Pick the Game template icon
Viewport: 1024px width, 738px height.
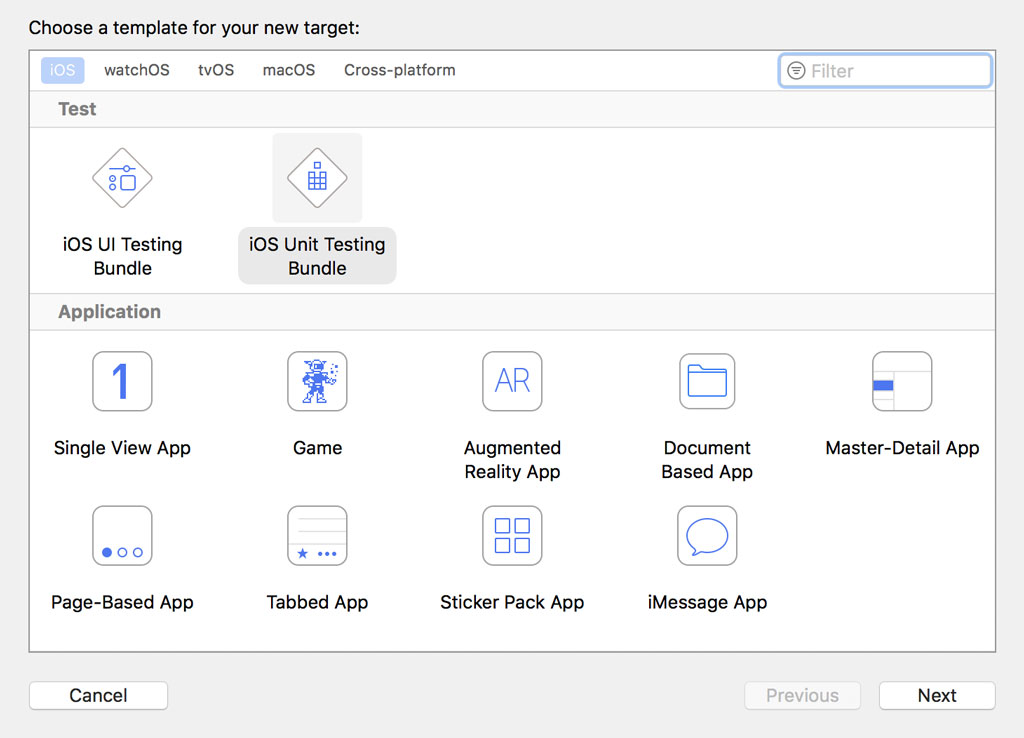click(x=317, y=381)
